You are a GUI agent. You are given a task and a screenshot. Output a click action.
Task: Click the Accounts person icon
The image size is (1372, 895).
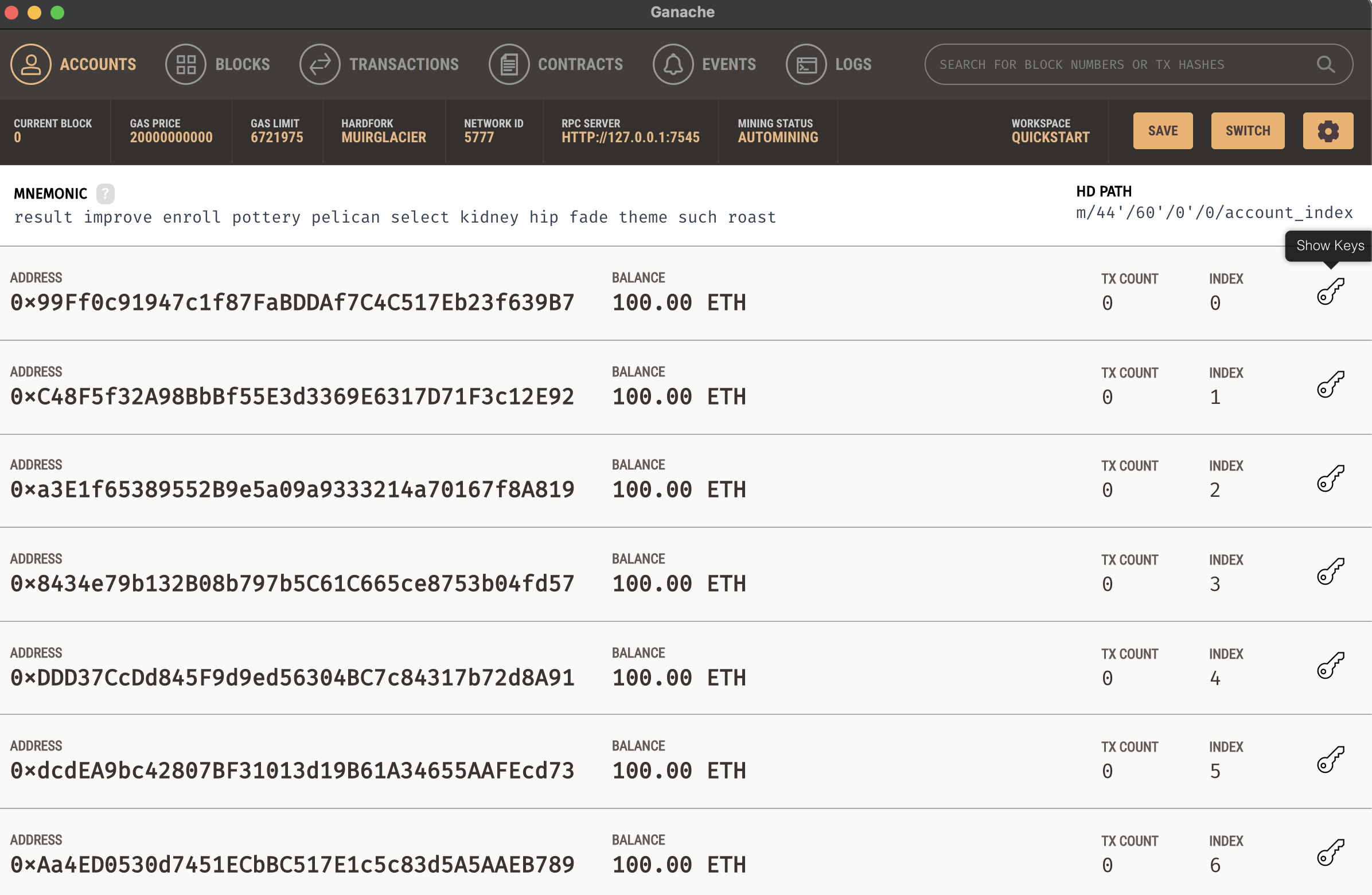coord(30,64)
